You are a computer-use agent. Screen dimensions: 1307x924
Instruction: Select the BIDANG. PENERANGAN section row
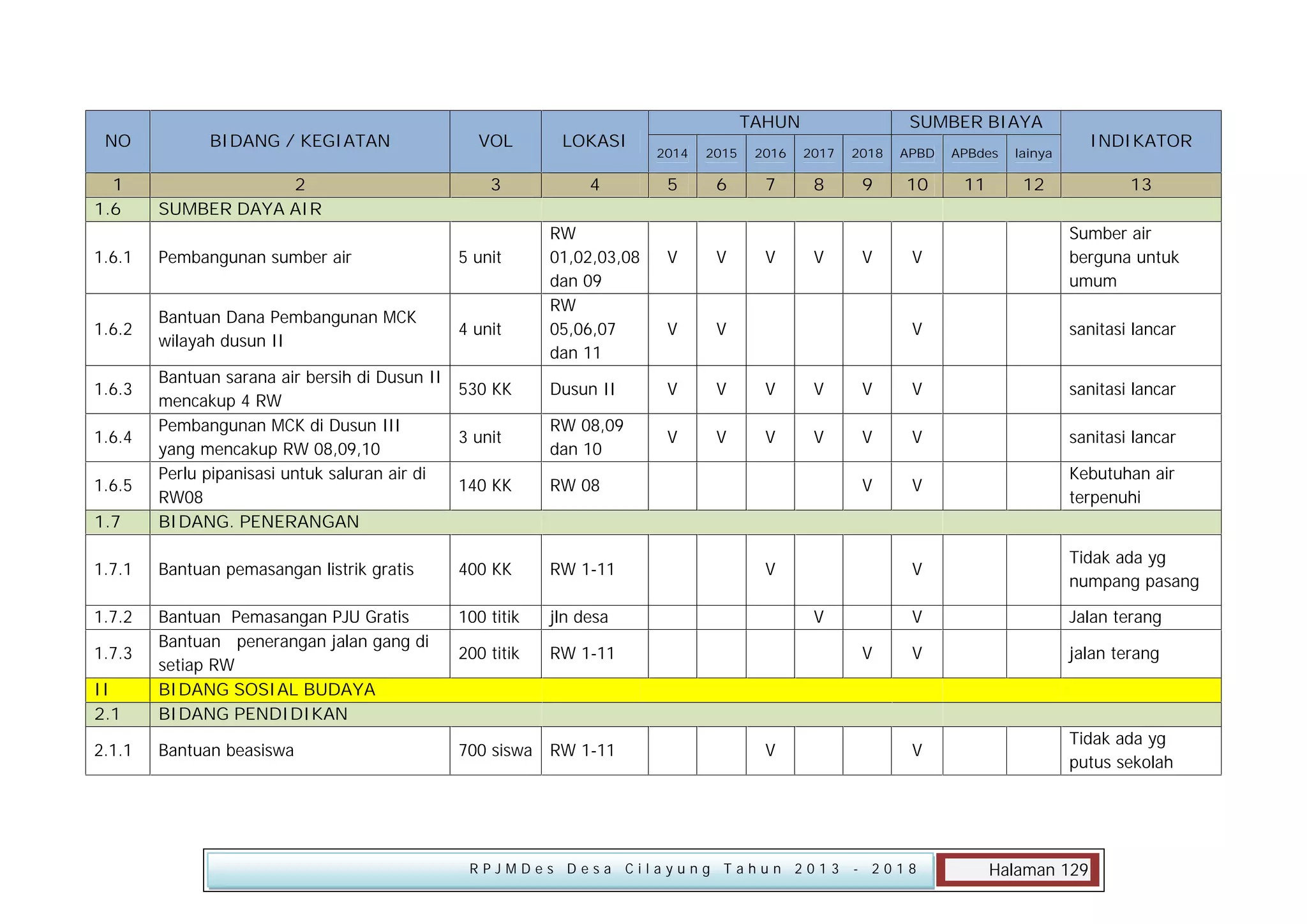coord(258,522)
